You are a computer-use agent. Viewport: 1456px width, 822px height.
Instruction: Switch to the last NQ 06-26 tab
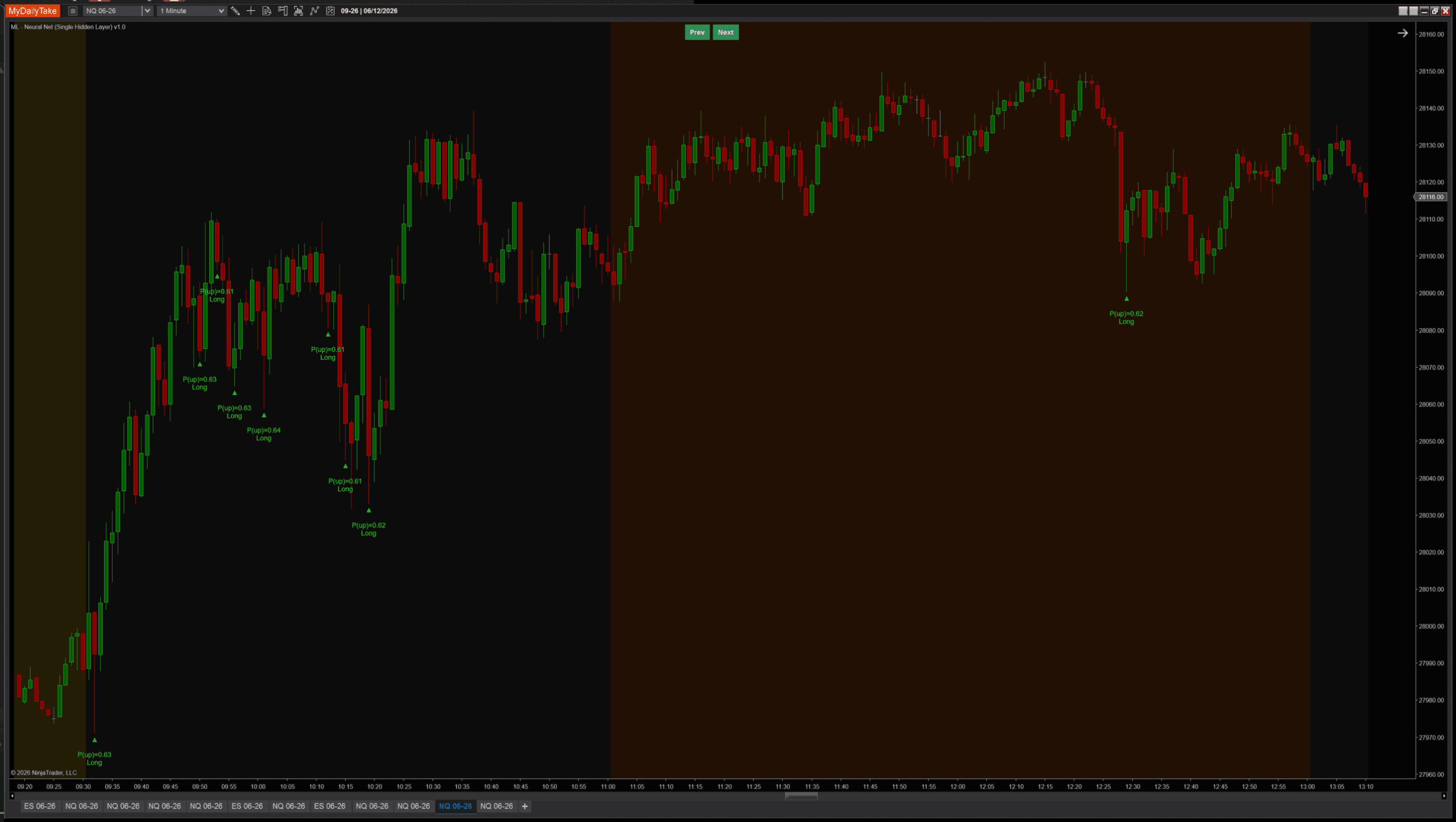point(497,806)
